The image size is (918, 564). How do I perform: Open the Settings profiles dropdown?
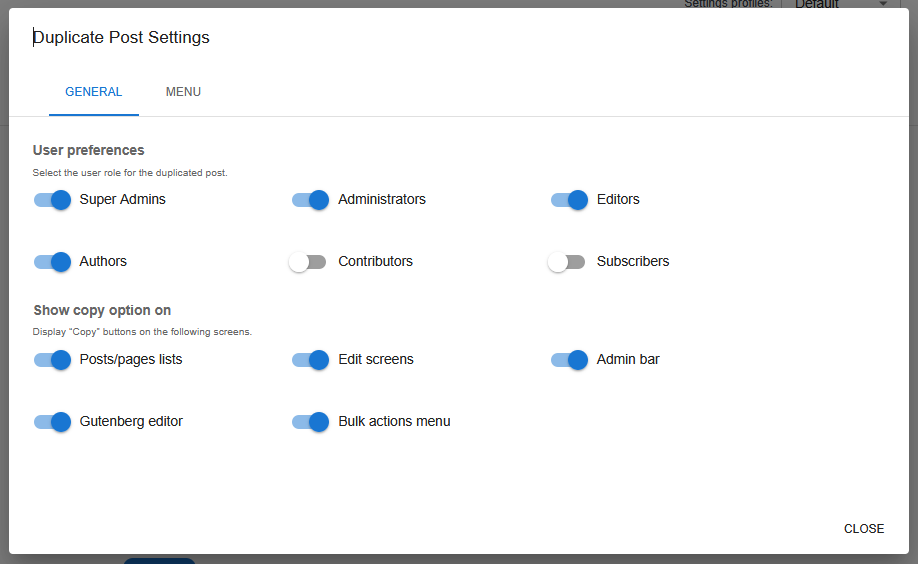coord(840,4)
